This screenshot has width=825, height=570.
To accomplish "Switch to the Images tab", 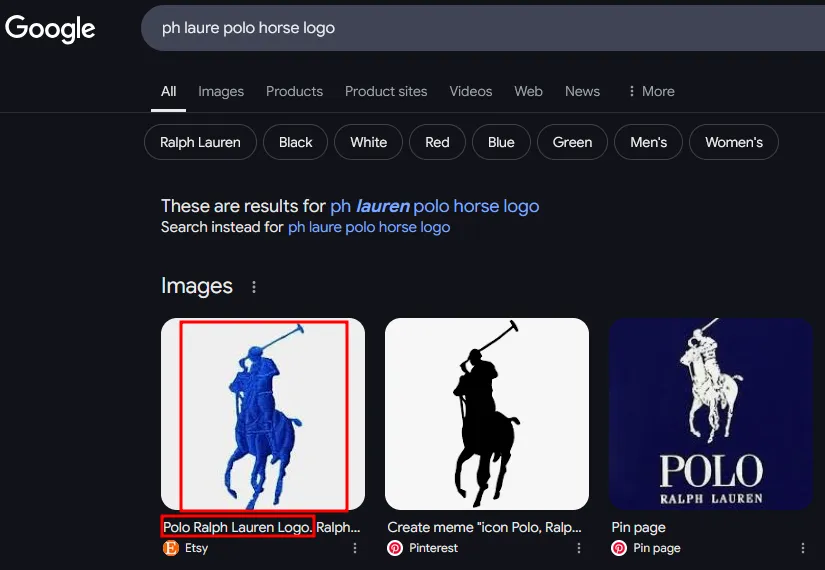I will point(221,91).
